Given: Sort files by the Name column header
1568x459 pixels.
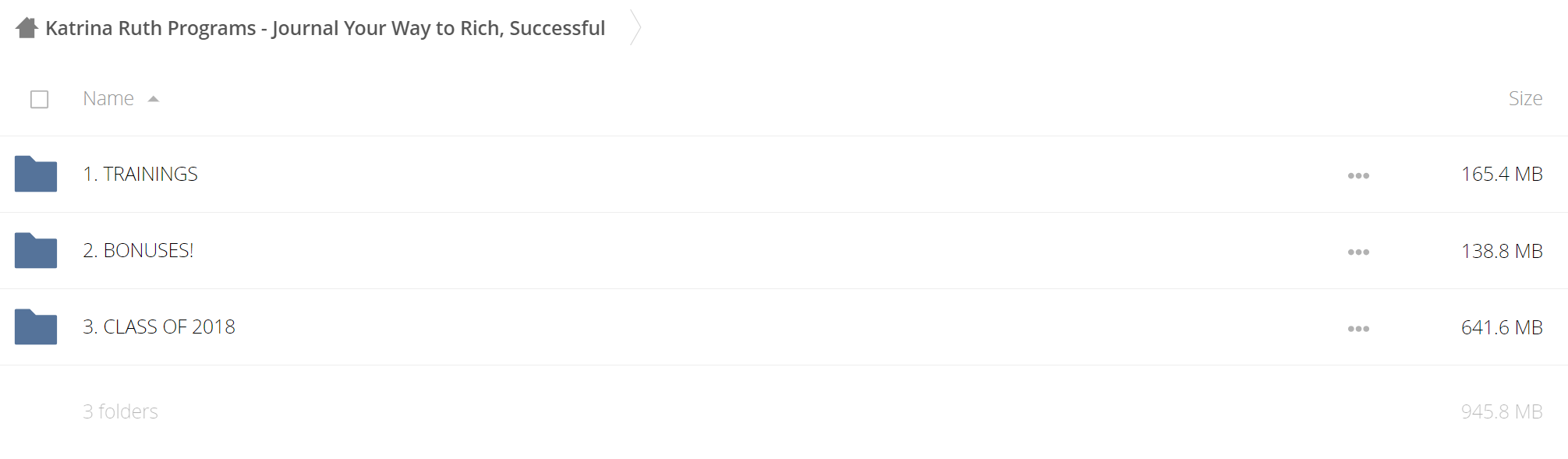Looking at the screenshot, I should pyautogui.click(x=108, y=98).
